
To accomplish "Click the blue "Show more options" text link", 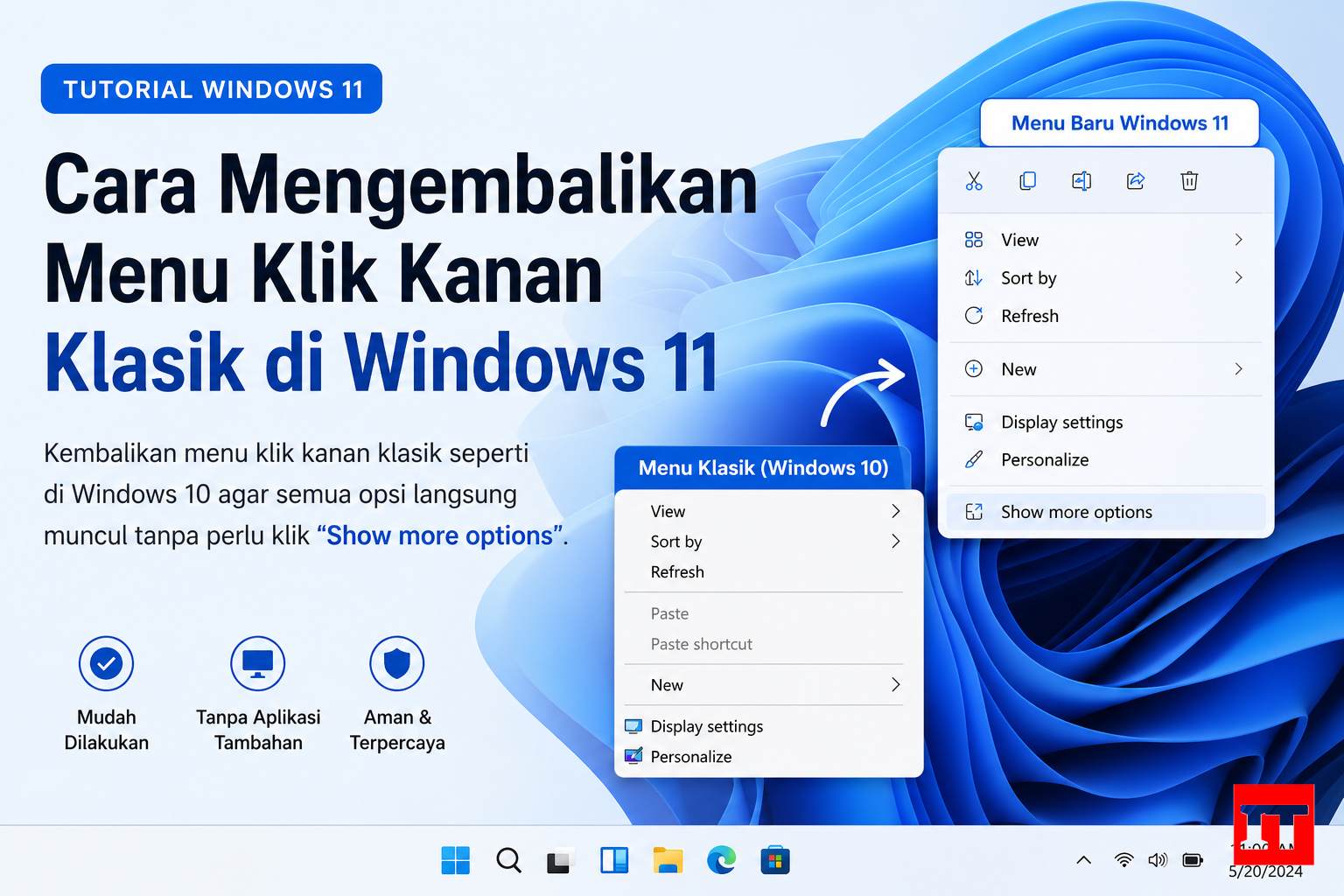I will pyautogui.click(x=440, y=535).
